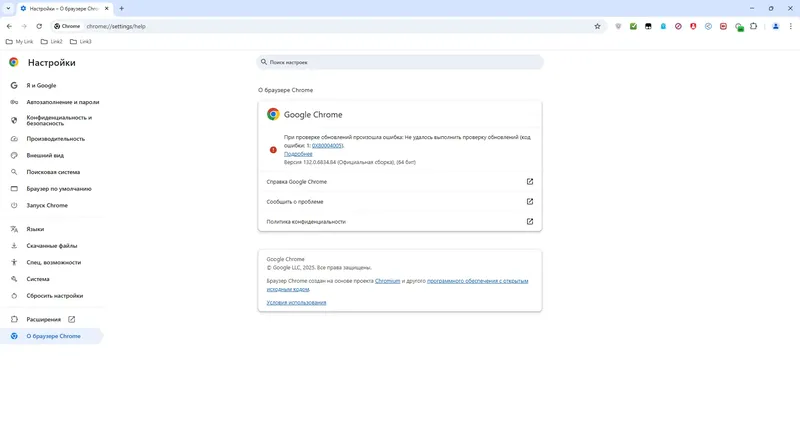The height and width of the screenshot is (433, 800).
Task: Click the Chrome logo beside Настройки
Action: coord(14,62)
